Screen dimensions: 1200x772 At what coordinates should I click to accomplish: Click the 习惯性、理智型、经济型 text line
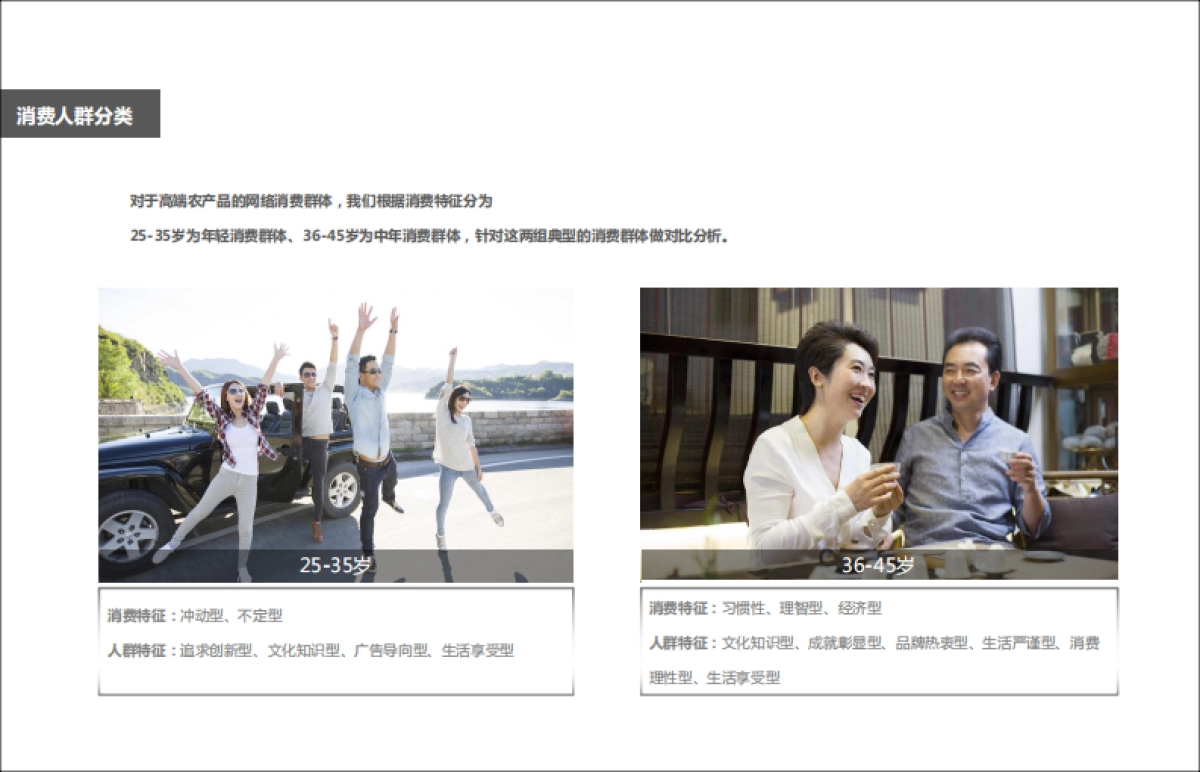click(765, 608)
